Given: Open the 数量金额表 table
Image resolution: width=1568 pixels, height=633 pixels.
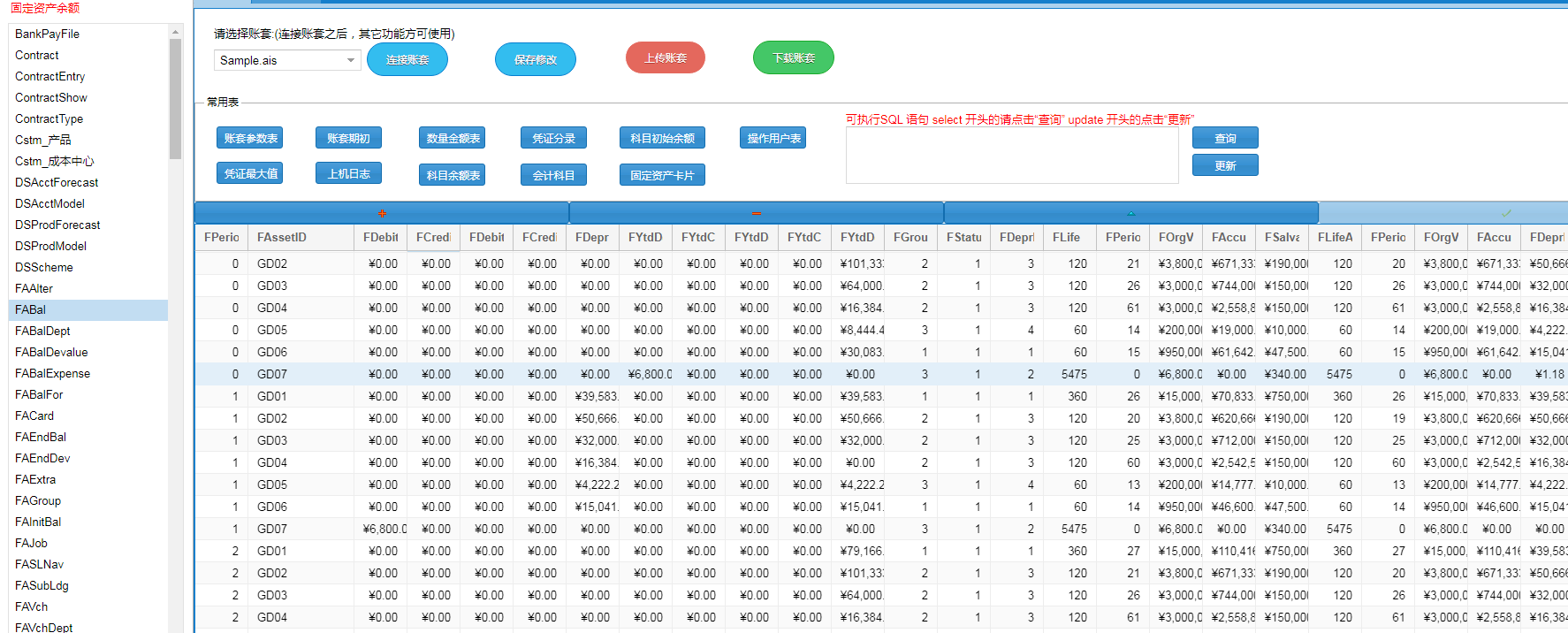Looking at the screenshot, I should [453, 138].
